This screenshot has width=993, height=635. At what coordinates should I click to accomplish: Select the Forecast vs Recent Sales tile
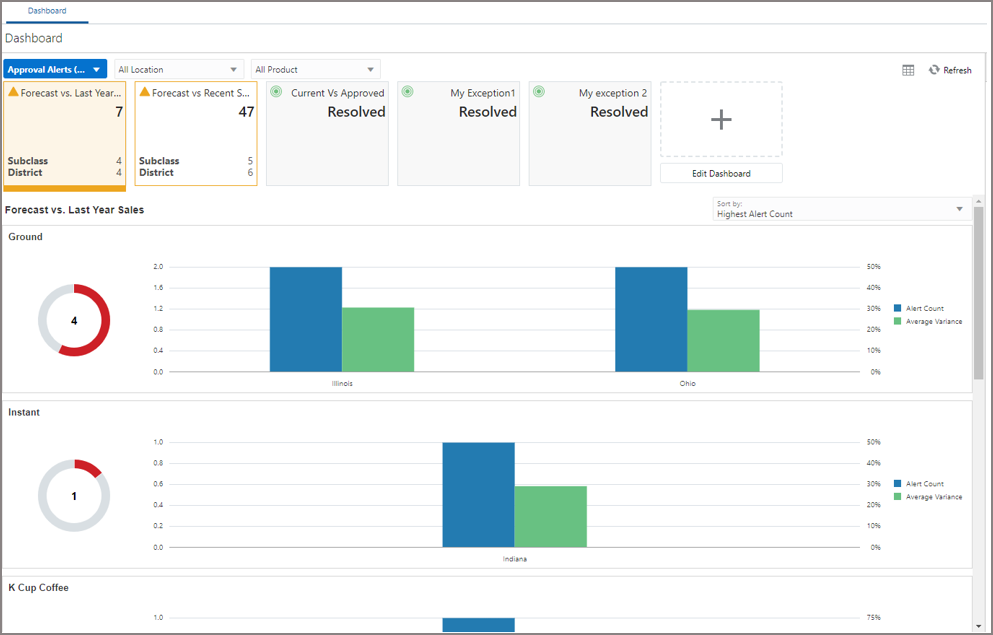pos(195,133)
